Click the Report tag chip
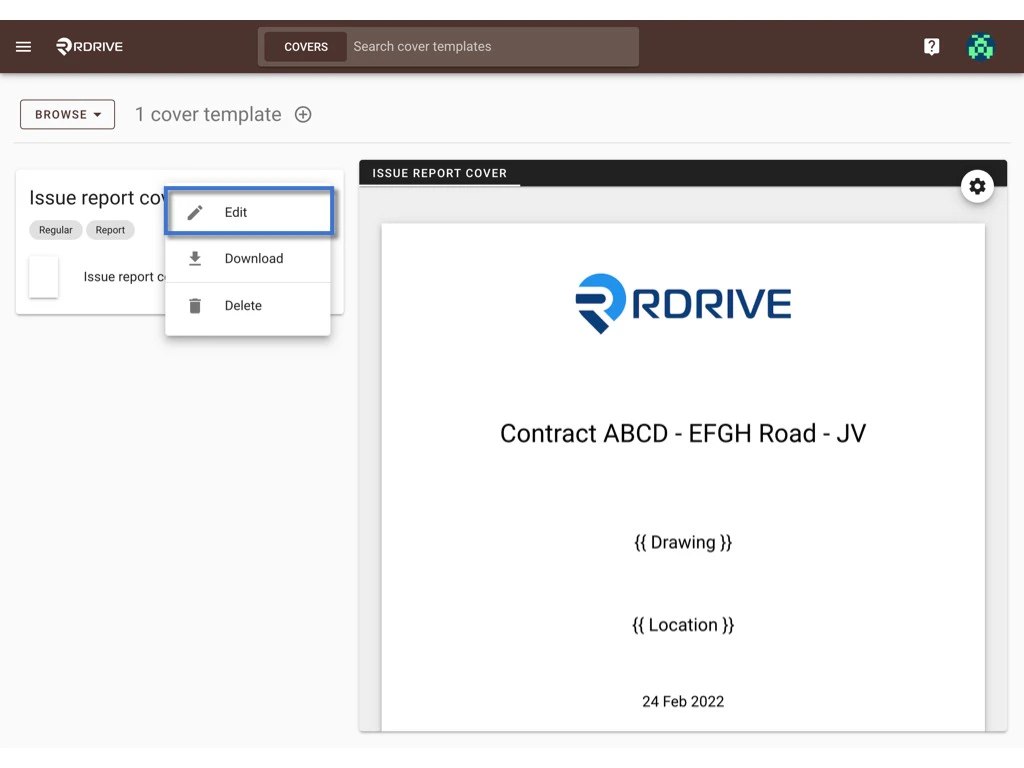1024x768 pixels. pyautogui.click(x=110, y=230)
